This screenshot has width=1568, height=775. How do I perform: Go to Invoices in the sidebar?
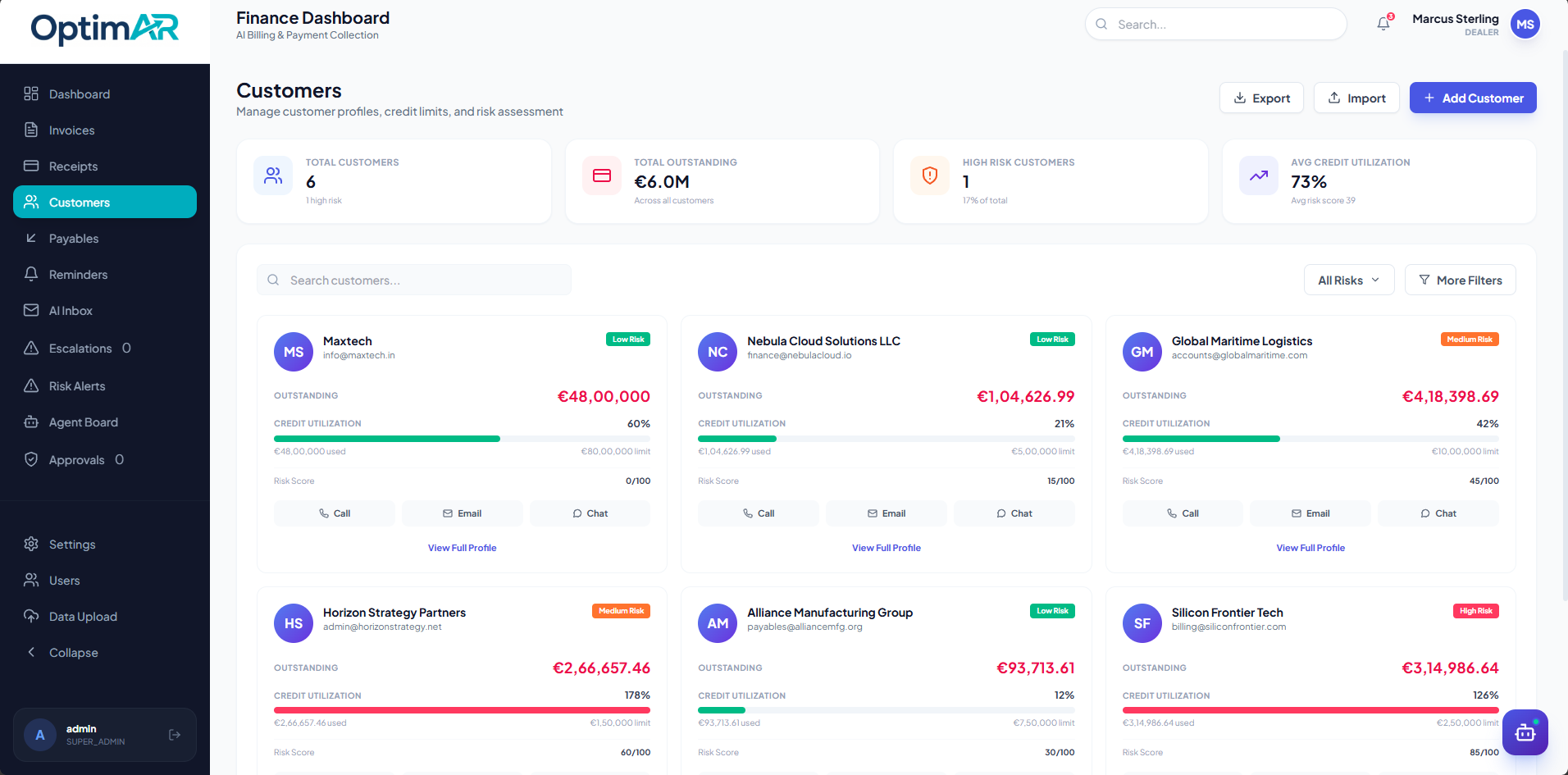105,130
